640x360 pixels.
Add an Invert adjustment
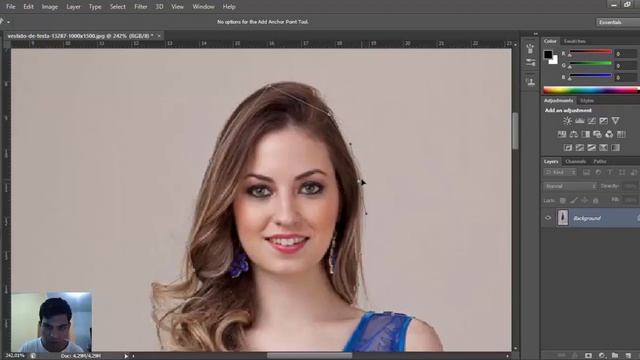[568, 147]
